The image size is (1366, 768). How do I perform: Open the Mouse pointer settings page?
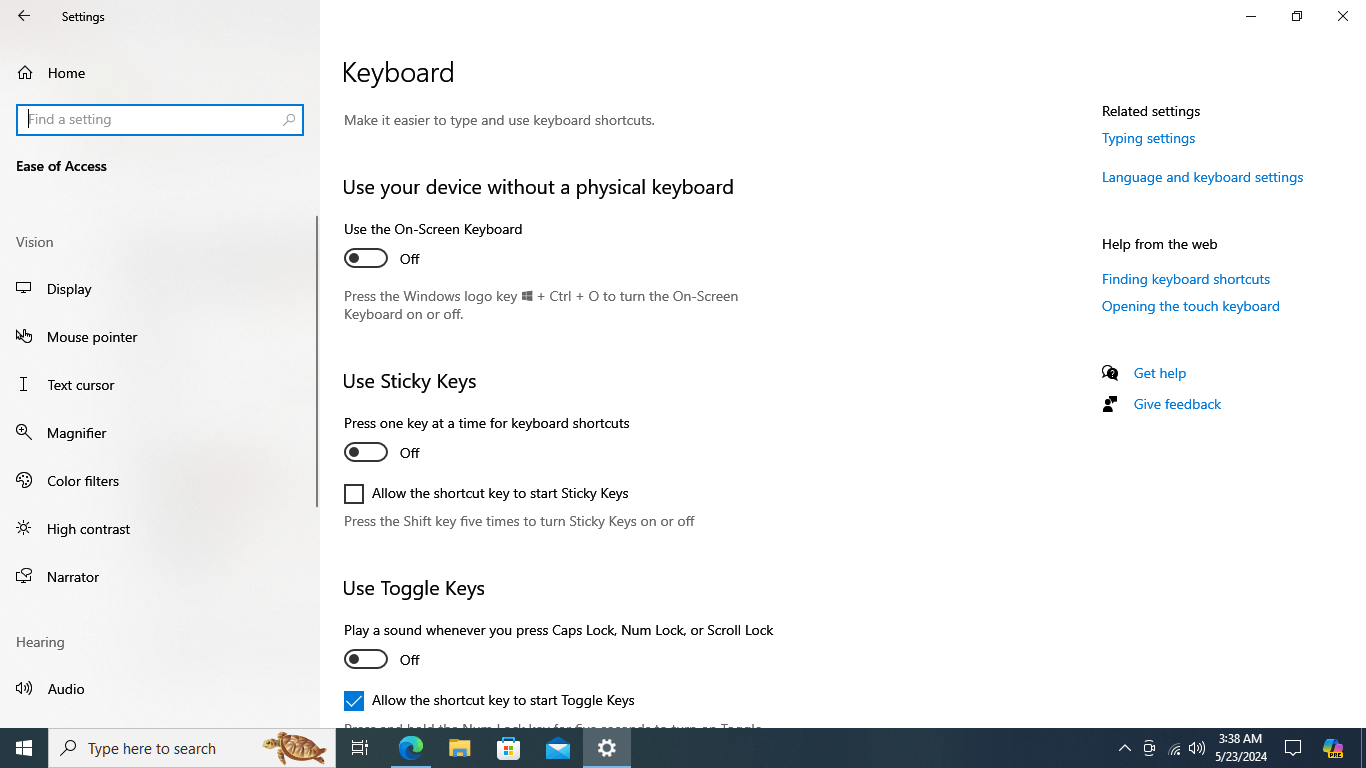[x=158, y=337]
